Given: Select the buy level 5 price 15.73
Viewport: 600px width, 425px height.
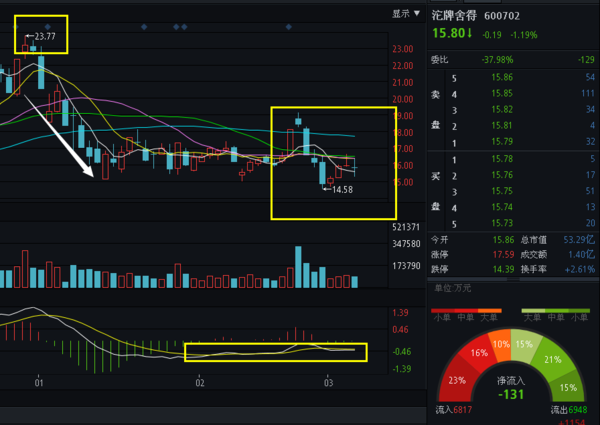Looking at the screenshot, I should [502, 222].
